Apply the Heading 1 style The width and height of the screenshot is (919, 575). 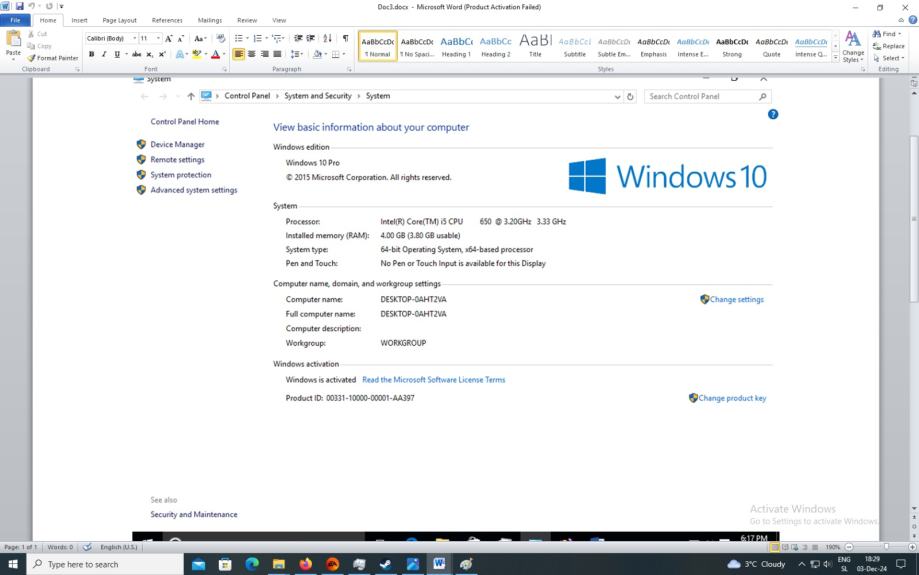click(456, 46)
